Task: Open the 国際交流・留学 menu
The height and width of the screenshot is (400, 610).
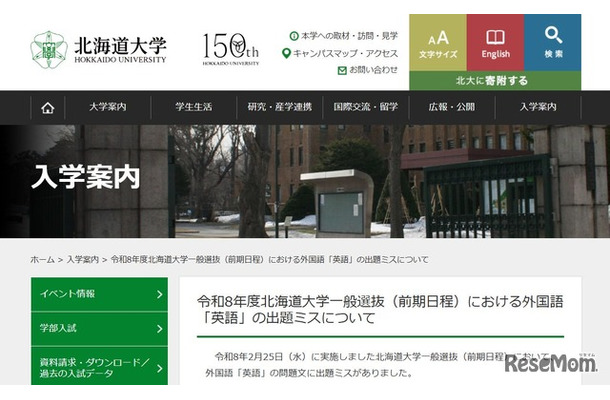Action: tap(366, 107)
